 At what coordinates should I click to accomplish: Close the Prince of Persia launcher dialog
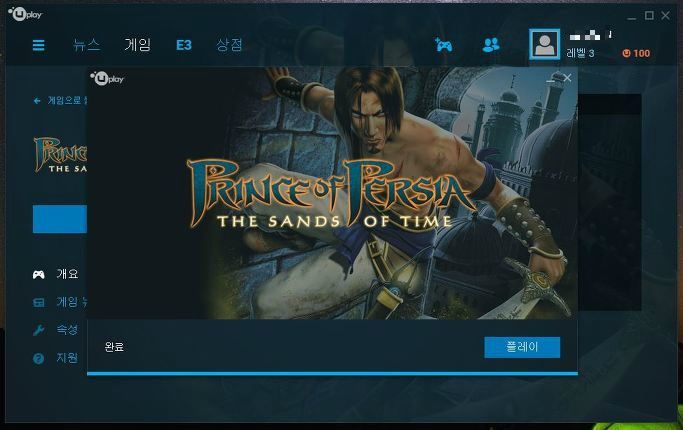tap(567, 78)
